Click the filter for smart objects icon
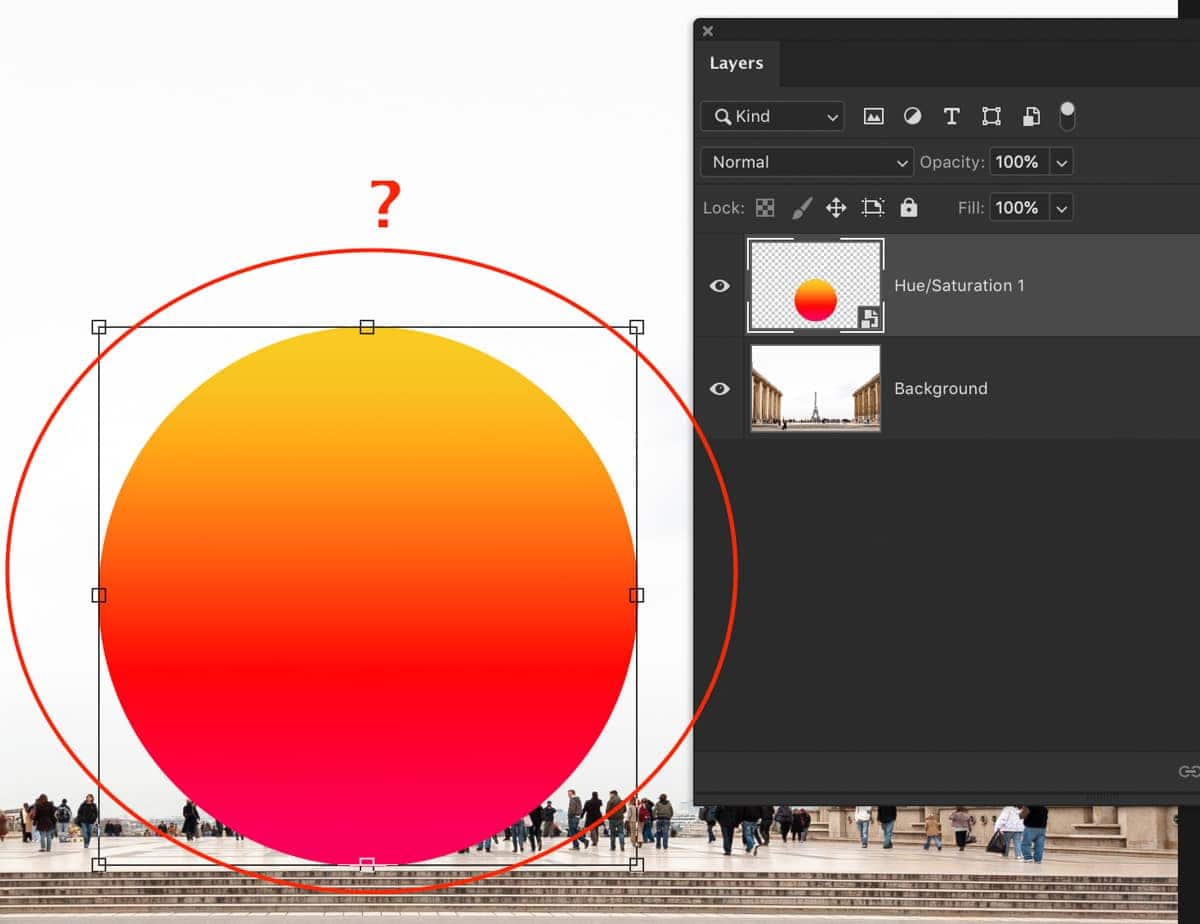The width and height of the screenshot is (1200, 924). (1029, 116)
